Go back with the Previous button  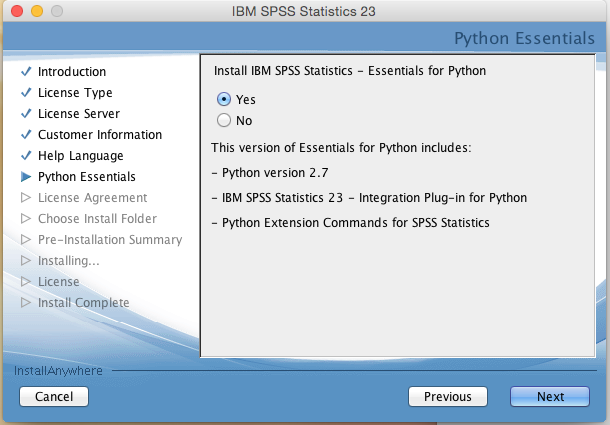click(x=447, y=397)
